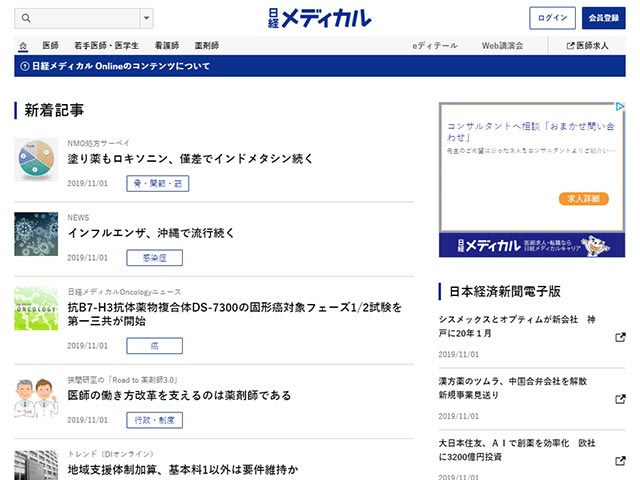The width and height of the screenshot is (640, 480).
Task: Click the circled arrow icon in blue banner
Action: click(x=24, y=66)
